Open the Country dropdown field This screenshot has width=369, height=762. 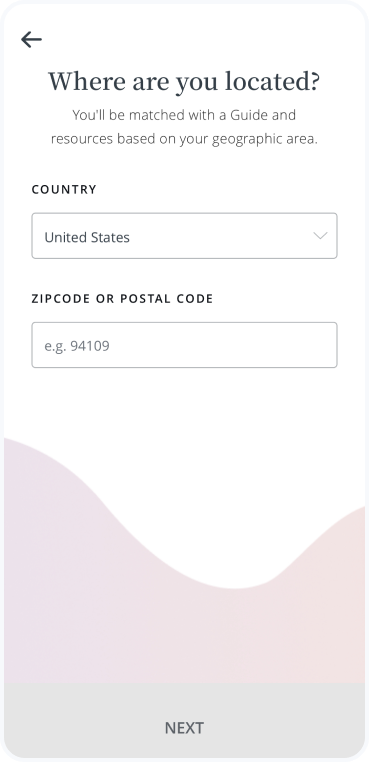coord(184,236)
